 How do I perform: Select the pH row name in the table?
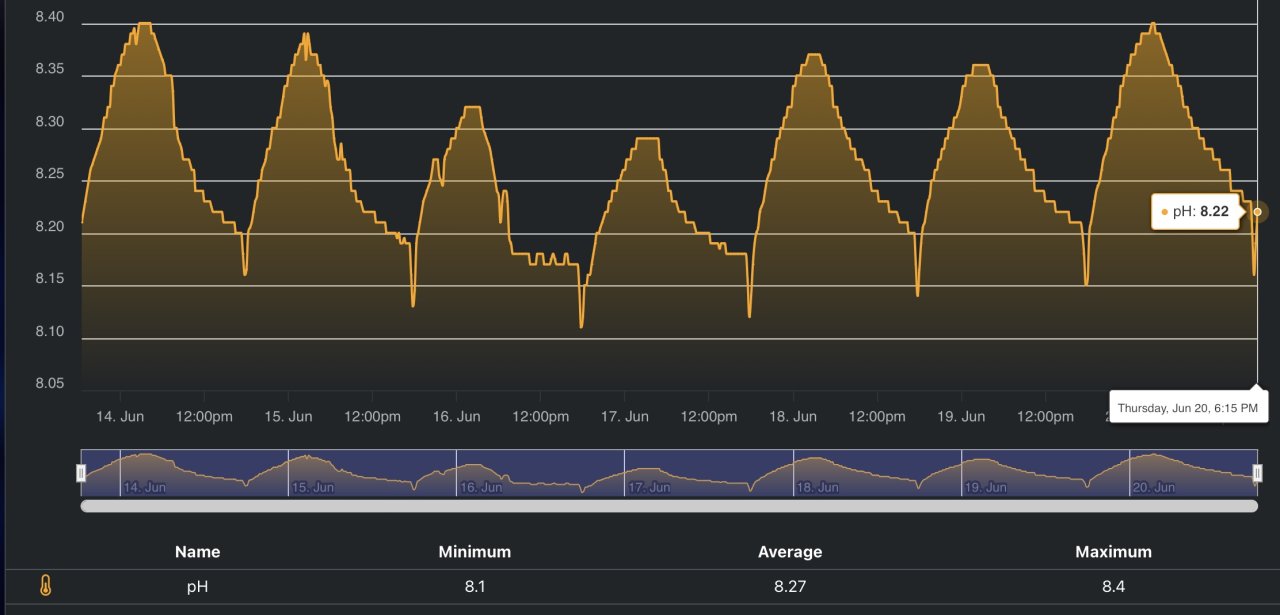197,587
